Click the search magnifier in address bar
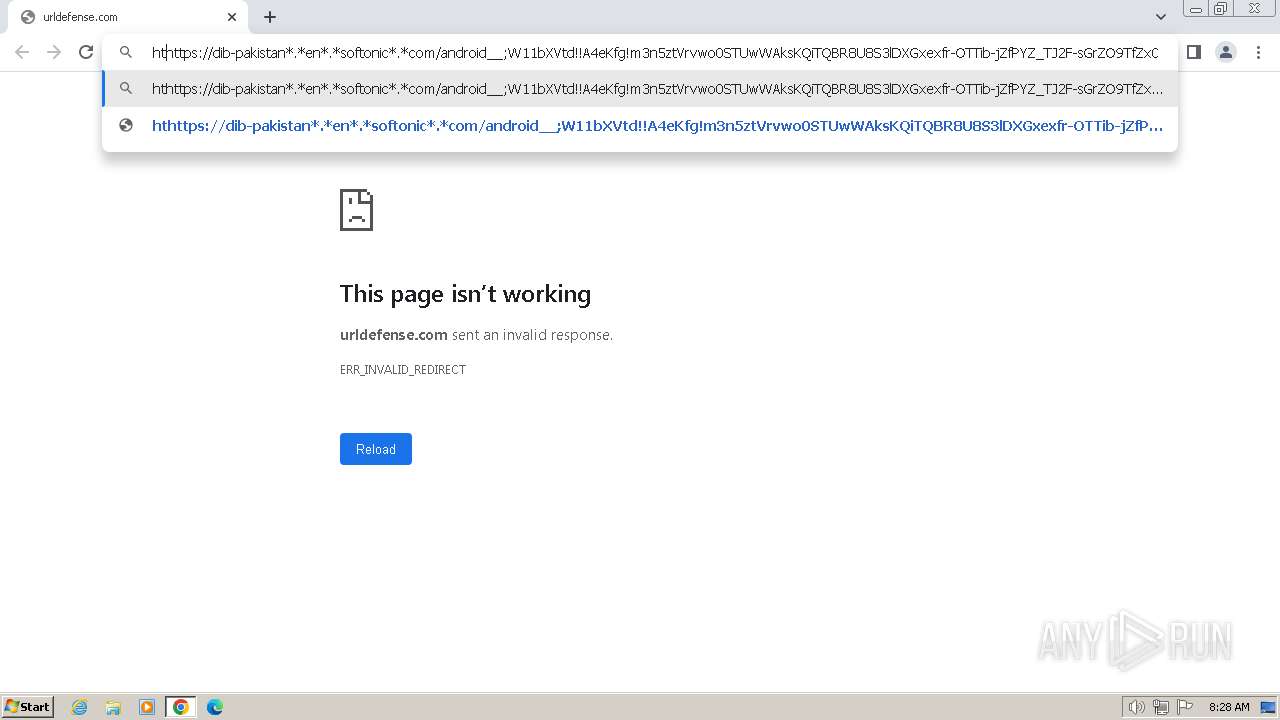 tap(126, 52)
